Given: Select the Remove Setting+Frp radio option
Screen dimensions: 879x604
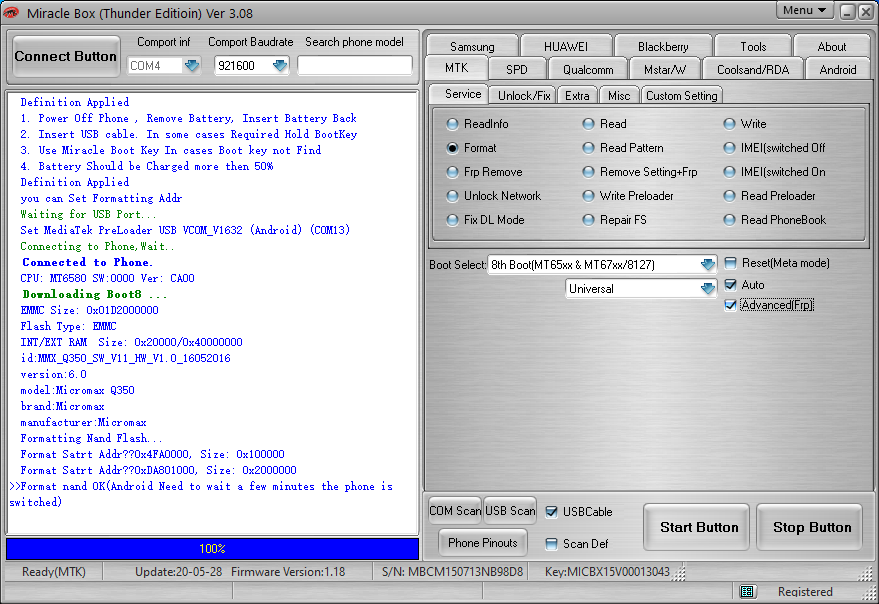Looking at the screenshot, I should pos(640,172).
